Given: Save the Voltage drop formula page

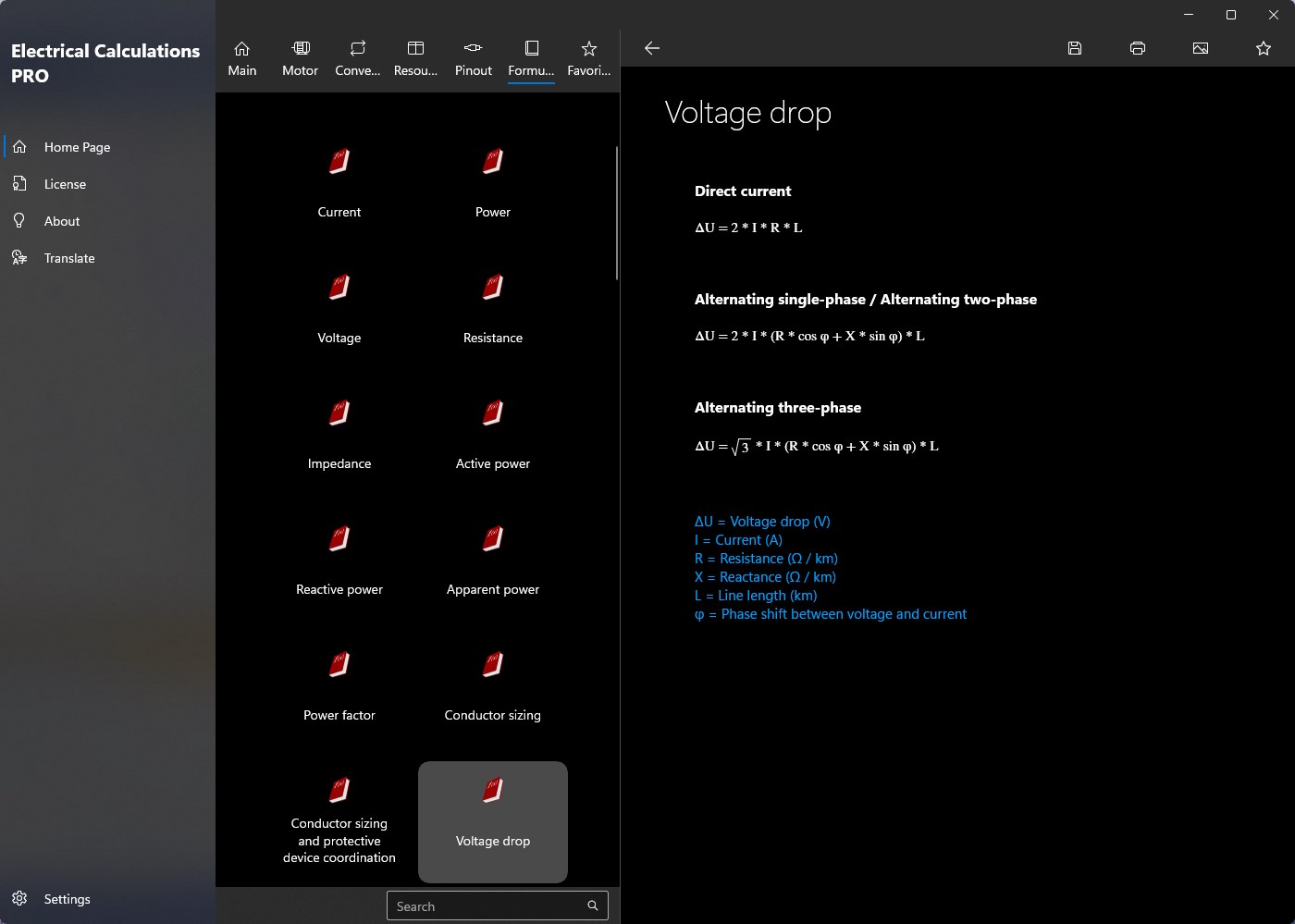Looking at the screenshot, I should click(1075, 48).
